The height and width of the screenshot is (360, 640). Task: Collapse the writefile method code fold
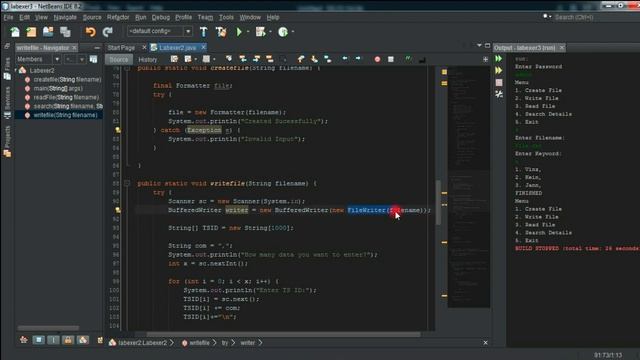pyautogui.click(x=127, y=184)
